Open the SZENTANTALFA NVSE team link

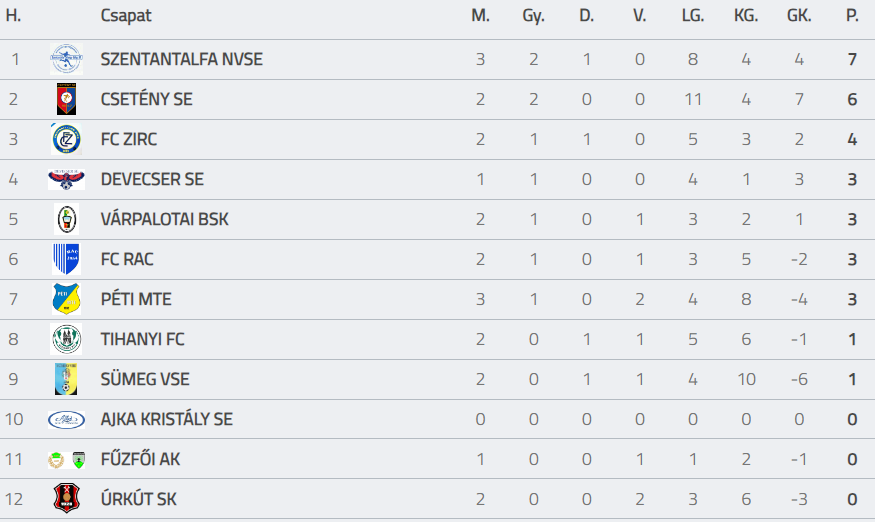point(182,59)
